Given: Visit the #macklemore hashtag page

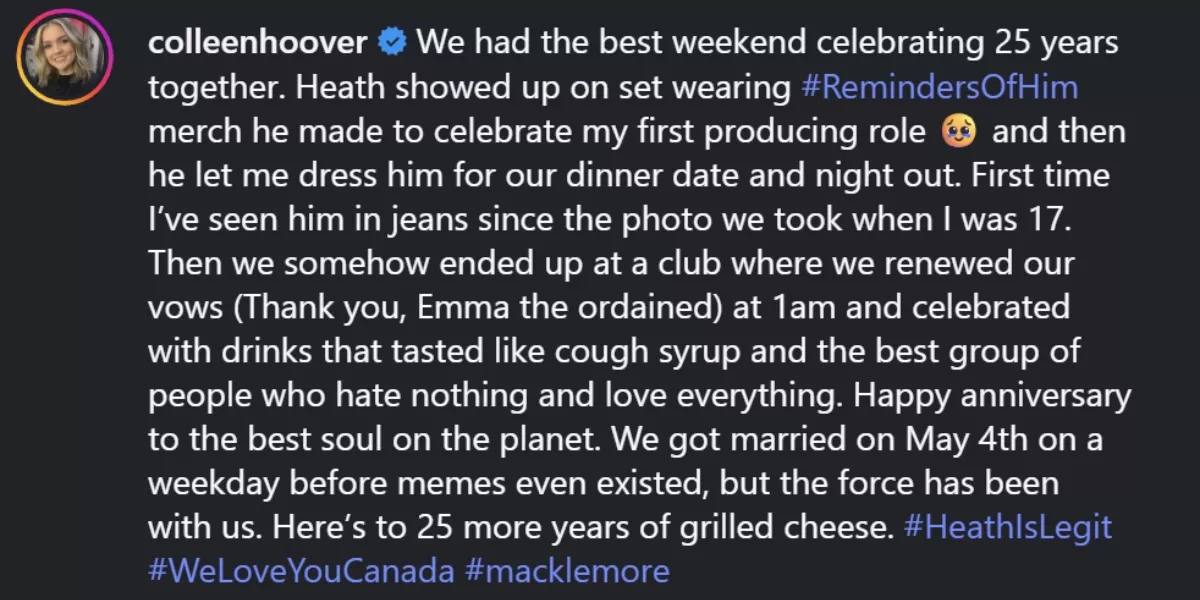Looking at the screenshot, I should pos(567,571).
